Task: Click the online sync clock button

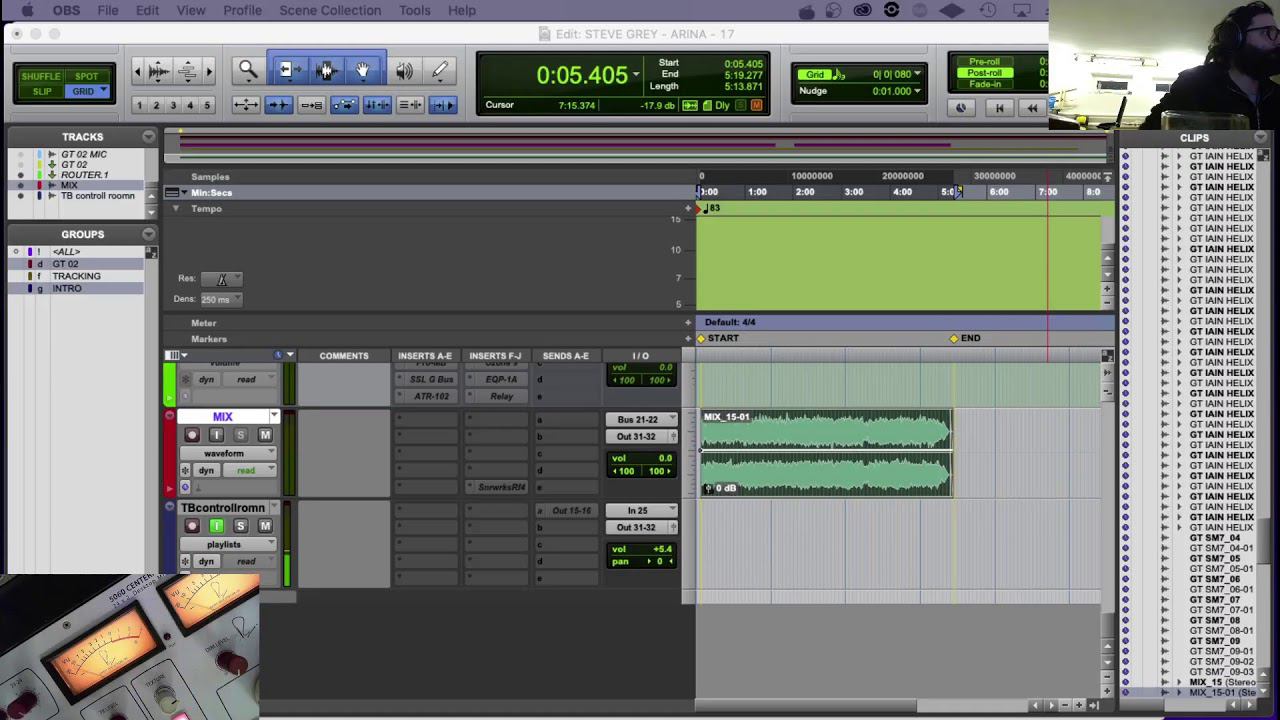Action: [961, 108]
